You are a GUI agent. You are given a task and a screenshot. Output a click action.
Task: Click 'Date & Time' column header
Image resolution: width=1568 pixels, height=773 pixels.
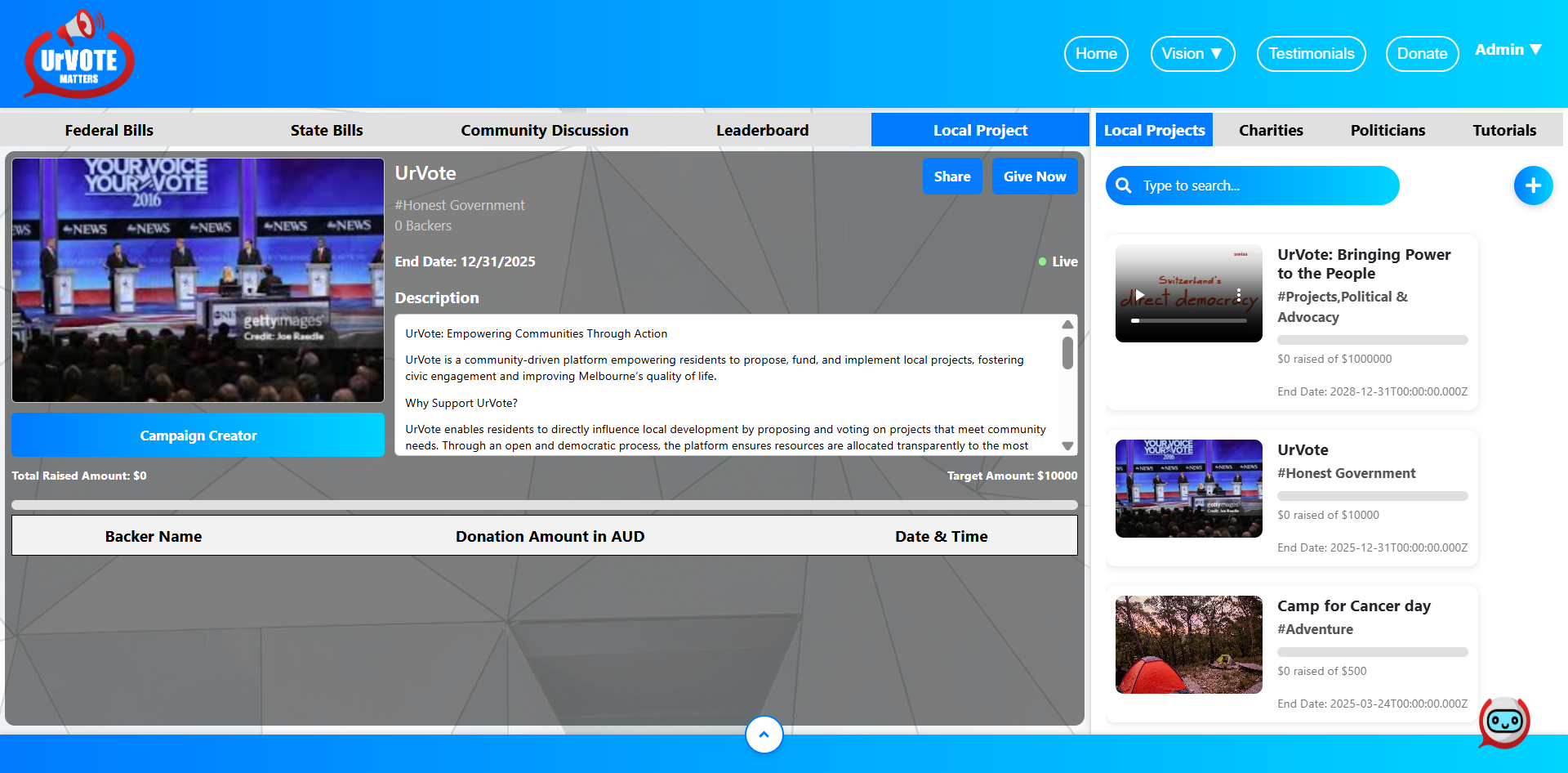click(x=942, y=536)
